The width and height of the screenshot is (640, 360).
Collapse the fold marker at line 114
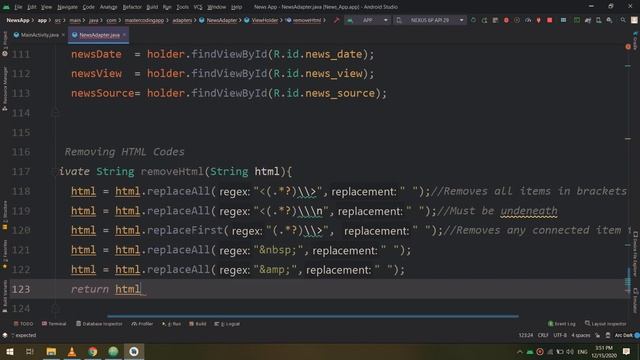56,112
